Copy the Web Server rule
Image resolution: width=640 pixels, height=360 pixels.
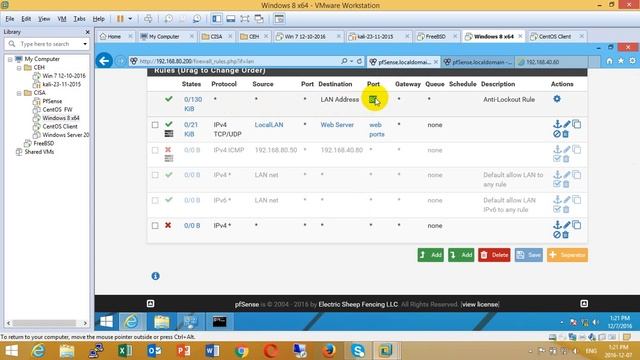[576, 124]
